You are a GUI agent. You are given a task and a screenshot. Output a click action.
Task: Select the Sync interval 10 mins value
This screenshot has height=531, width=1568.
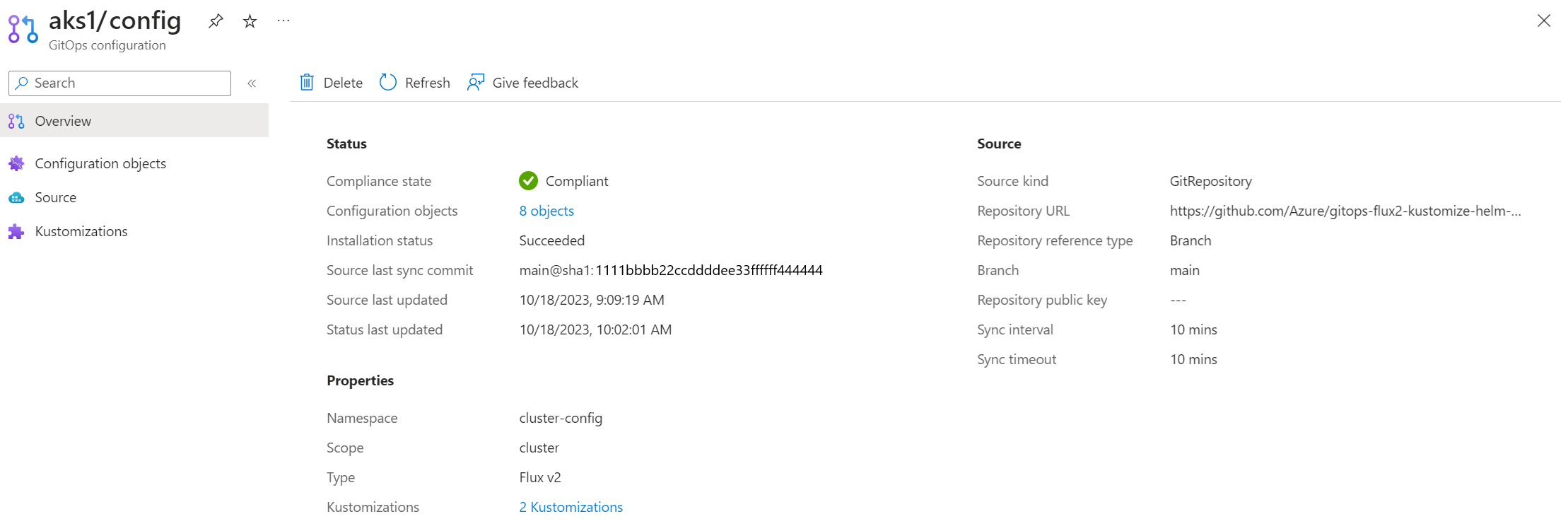click(1193, 329)
